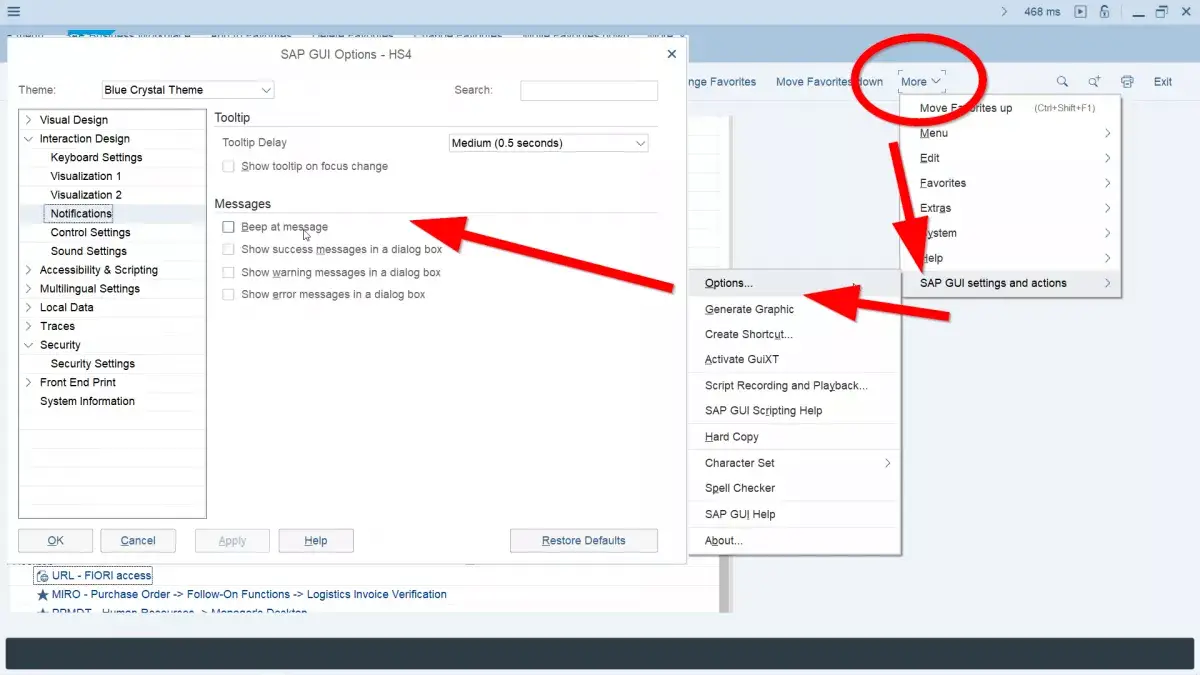Open the More dropdown in the toolbar
The height and width of the screenshot is (675, 1200).
[921, 82]
